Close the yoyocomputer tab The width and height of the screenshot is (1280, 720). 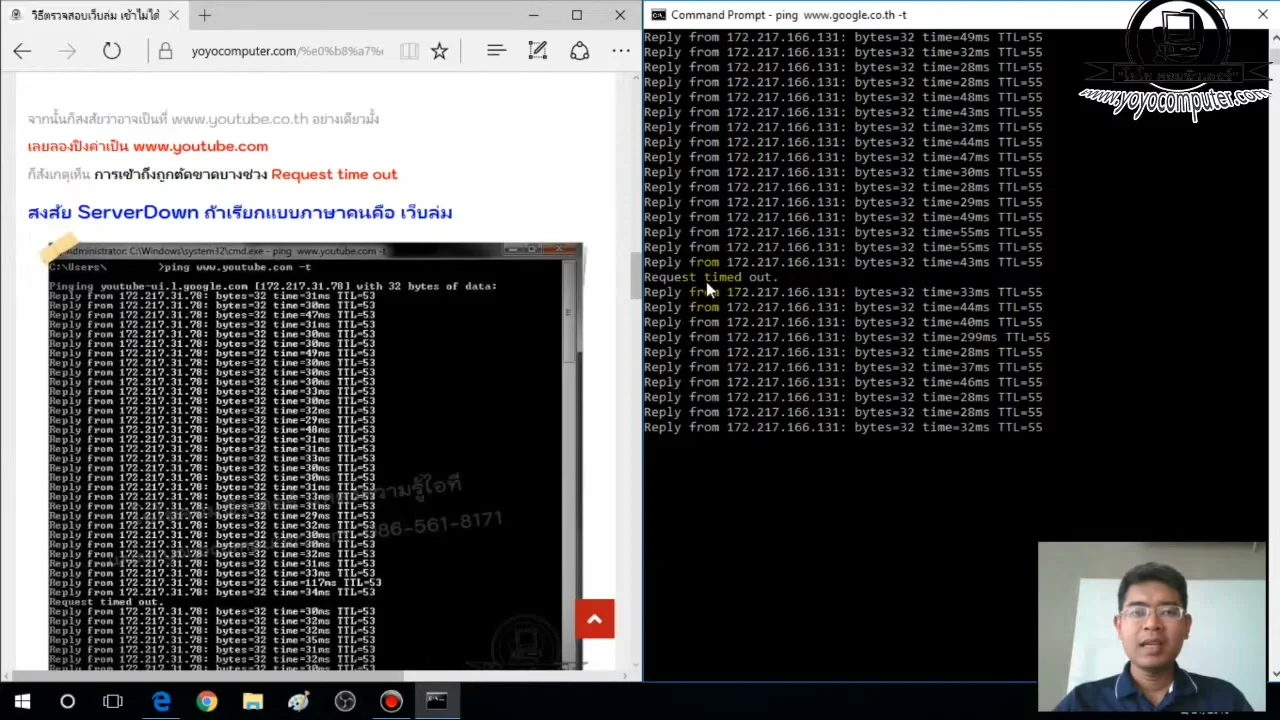(174, 15)
